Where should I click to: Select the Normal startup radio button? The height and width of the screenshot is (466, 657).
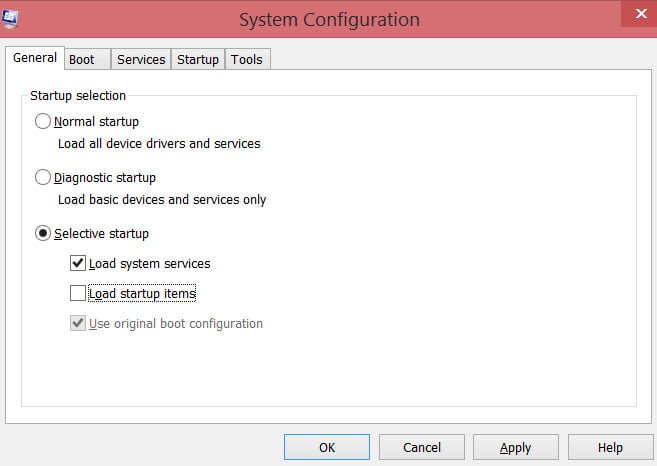point(43,121)
